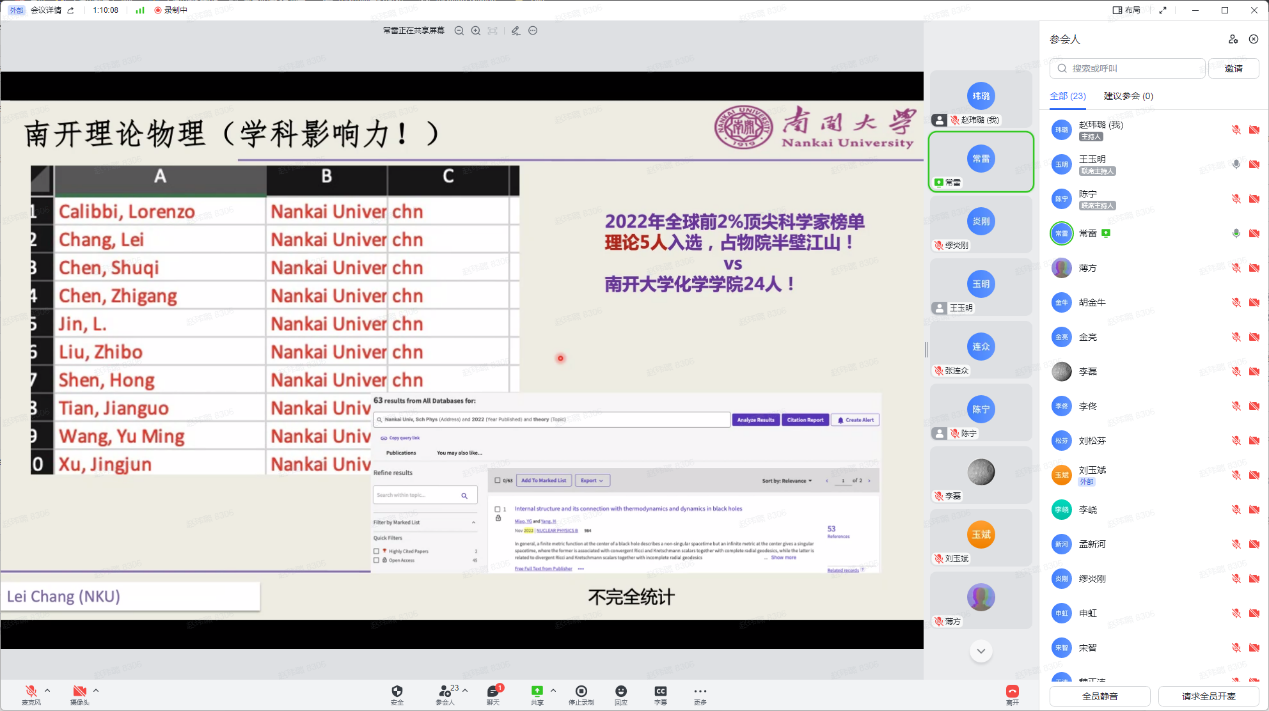Image resolution: width=1269 pixels, height=711 pixels.
Task: Switch to the 建议参会 (0) tab
Action: click(1128, 96)
